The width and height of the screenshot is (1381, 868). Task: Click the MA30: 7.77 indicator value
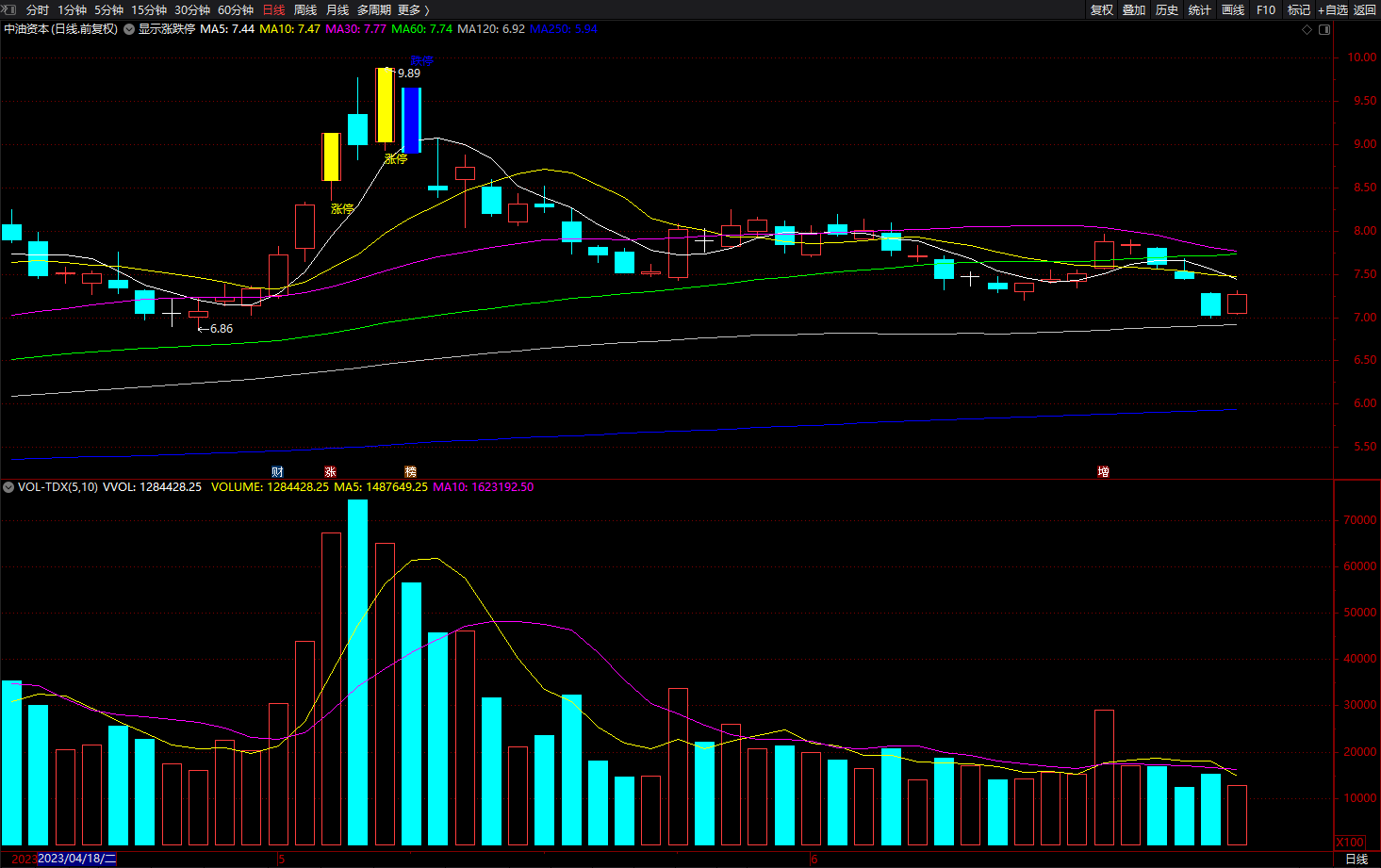(355, 29)
